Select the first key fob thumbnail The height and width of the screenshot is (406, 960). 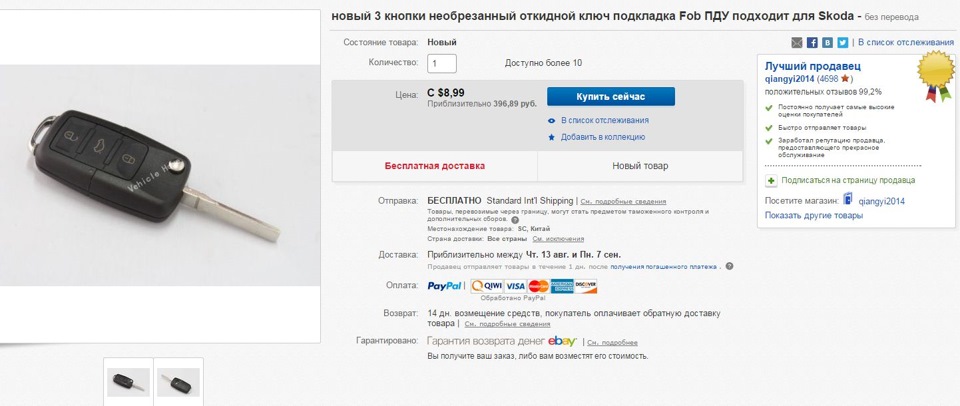coord(128,382)
